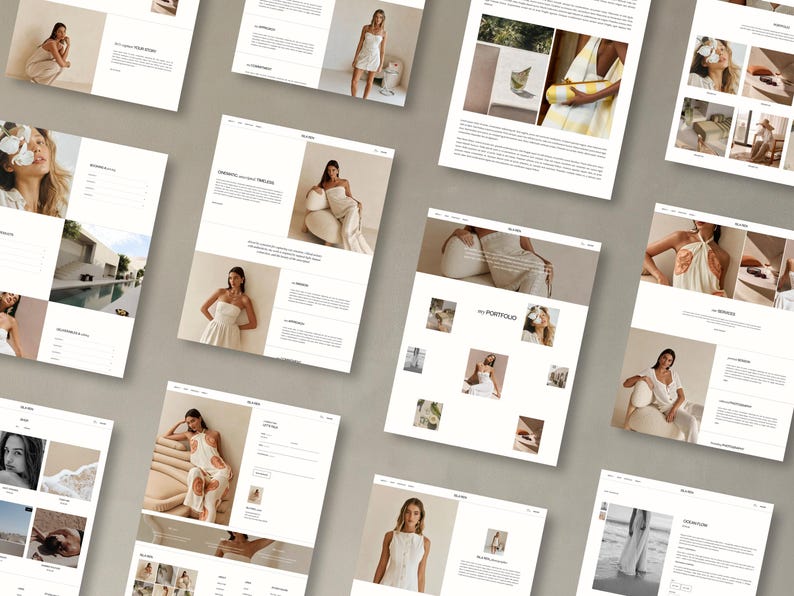
Task: Click the ISLA REN logo on the my SERVICES page
Action: pos(741,224)
